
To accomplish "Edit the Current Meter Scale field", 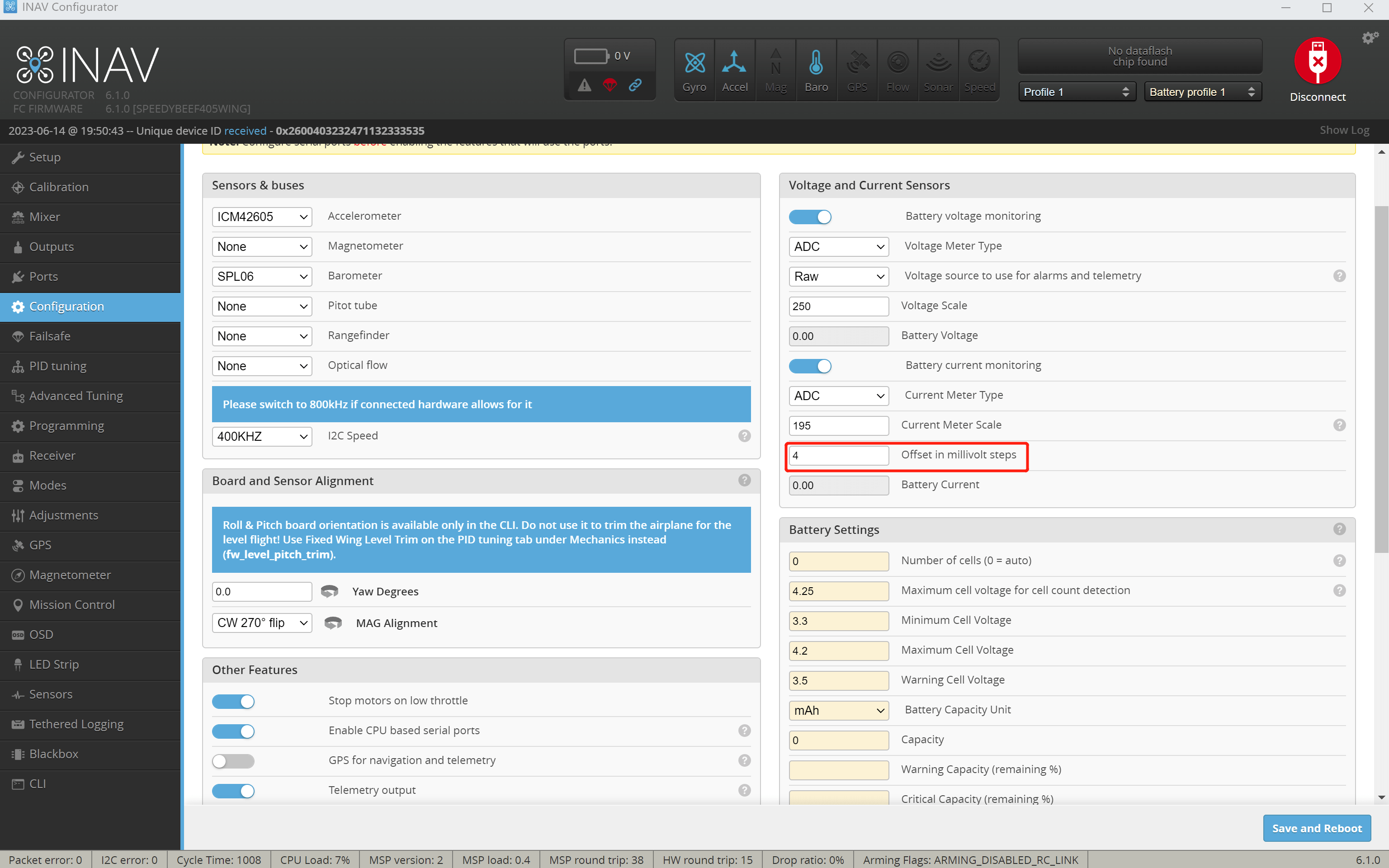I will click(838, 425).
